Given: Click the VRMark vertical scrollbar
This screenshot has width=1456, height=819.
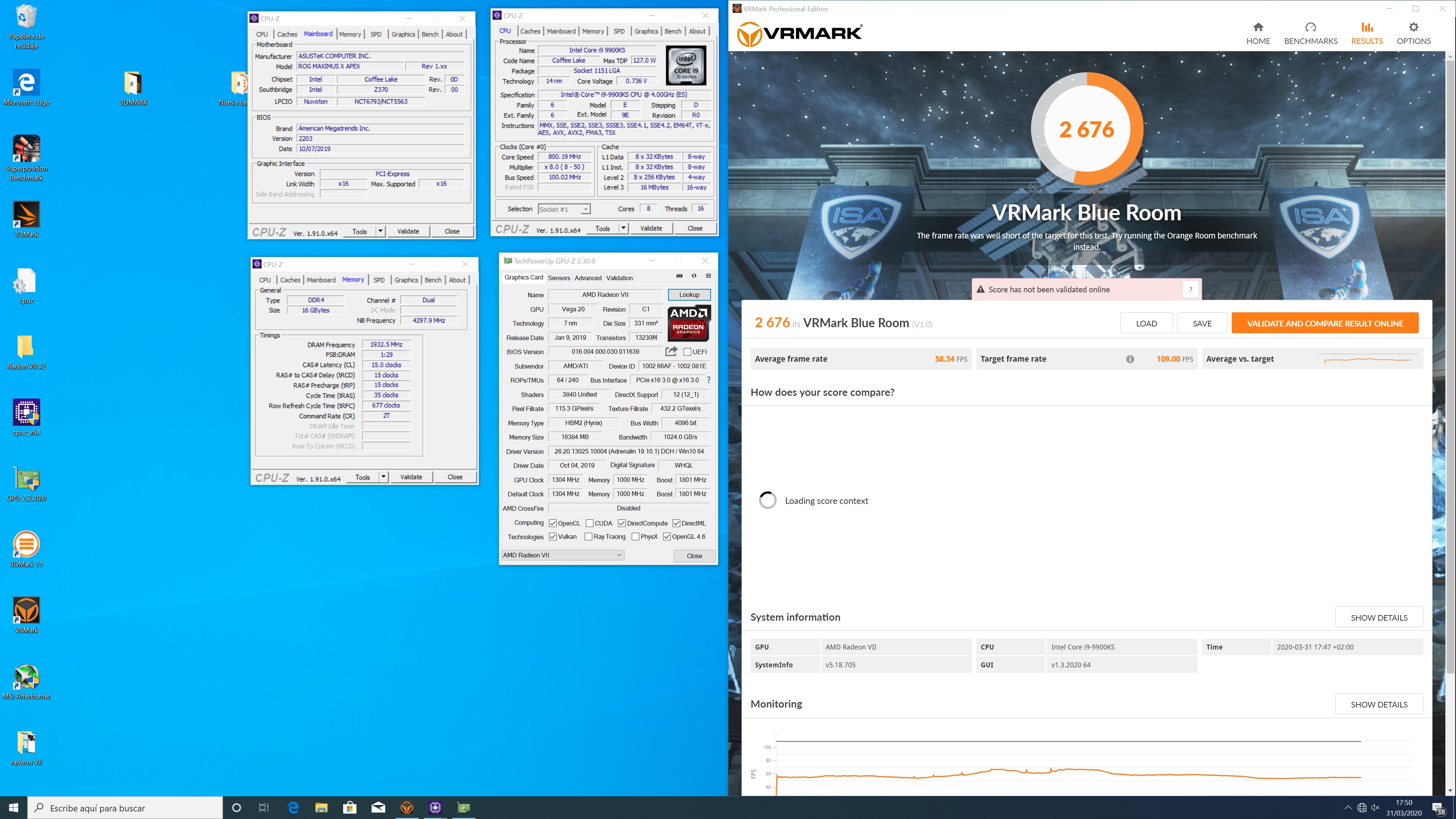Looking at the screenshot, I should pos(1450,367).
